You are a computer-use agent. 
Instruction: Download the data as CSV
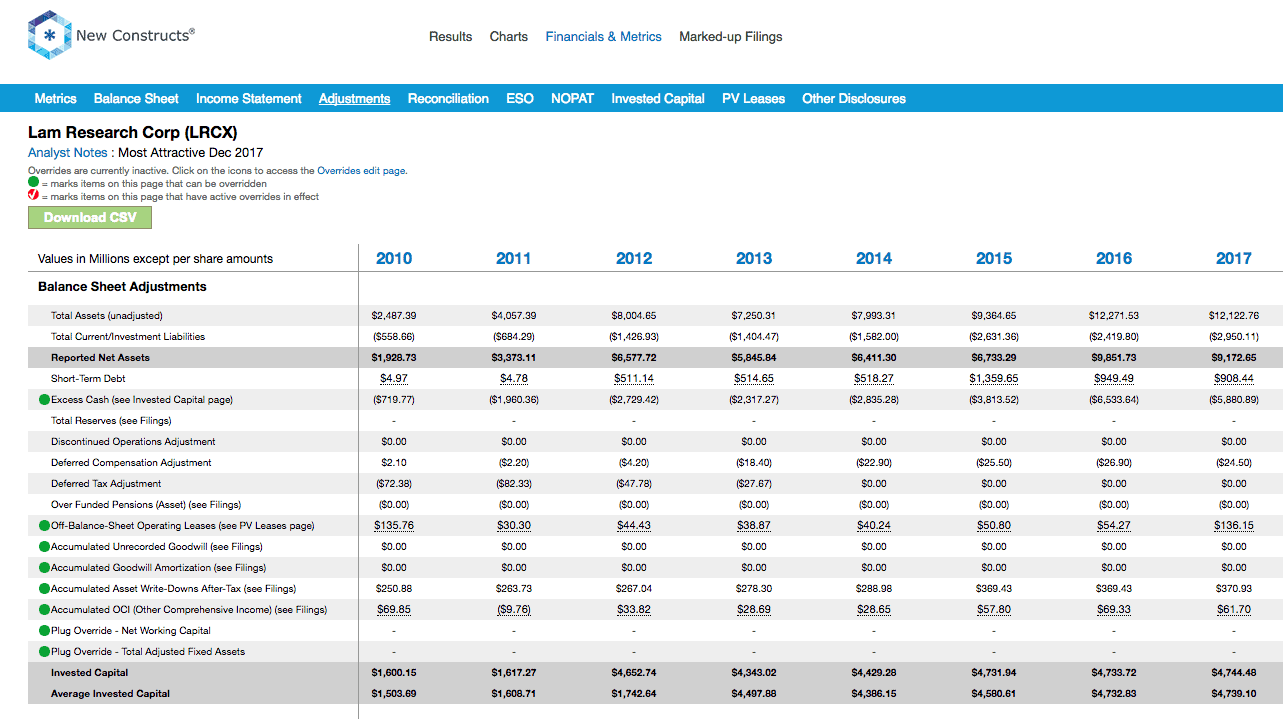click(x=90, y=218)
